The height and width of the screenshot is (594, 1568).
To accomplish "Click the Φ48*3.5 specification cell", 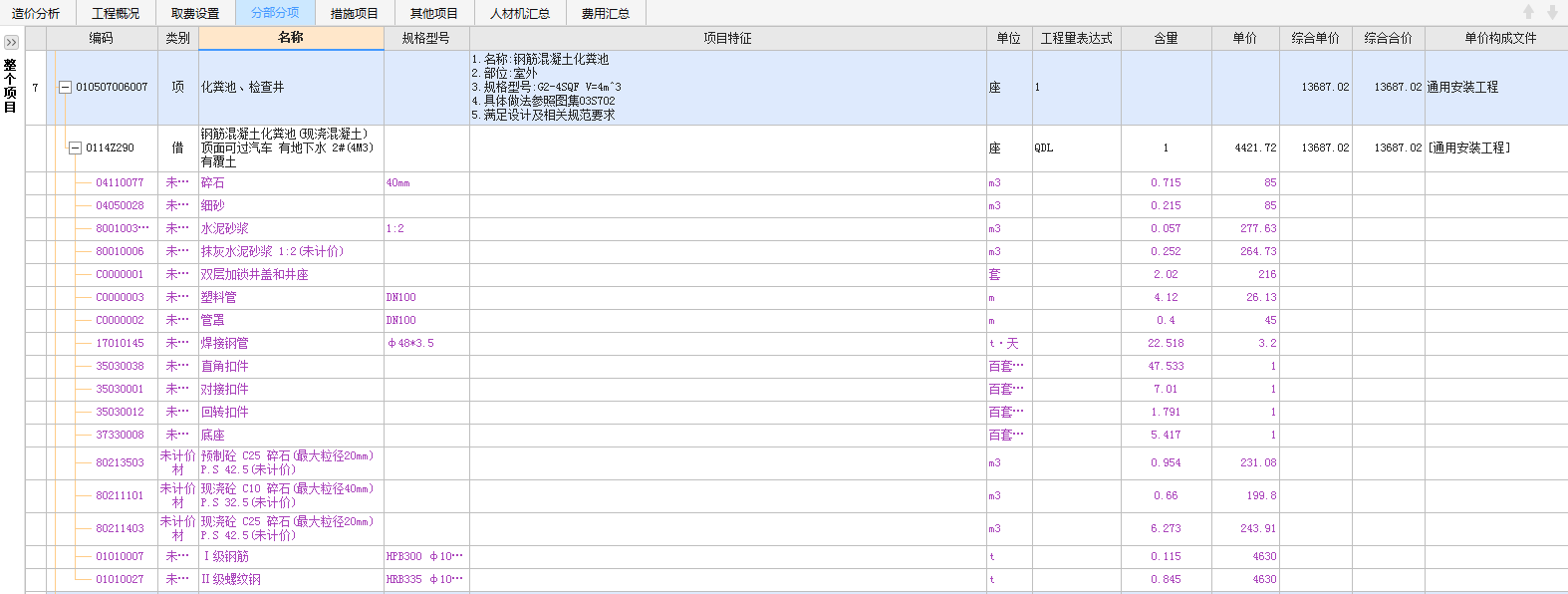I will point(426,344).
